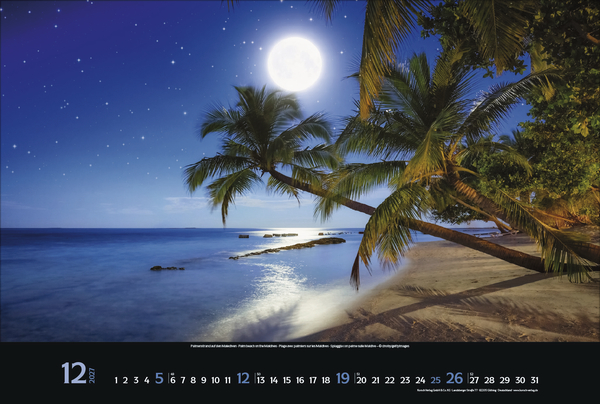Click the moon's reflection on the water
This screenshot has height=404, width=600.
275,290
